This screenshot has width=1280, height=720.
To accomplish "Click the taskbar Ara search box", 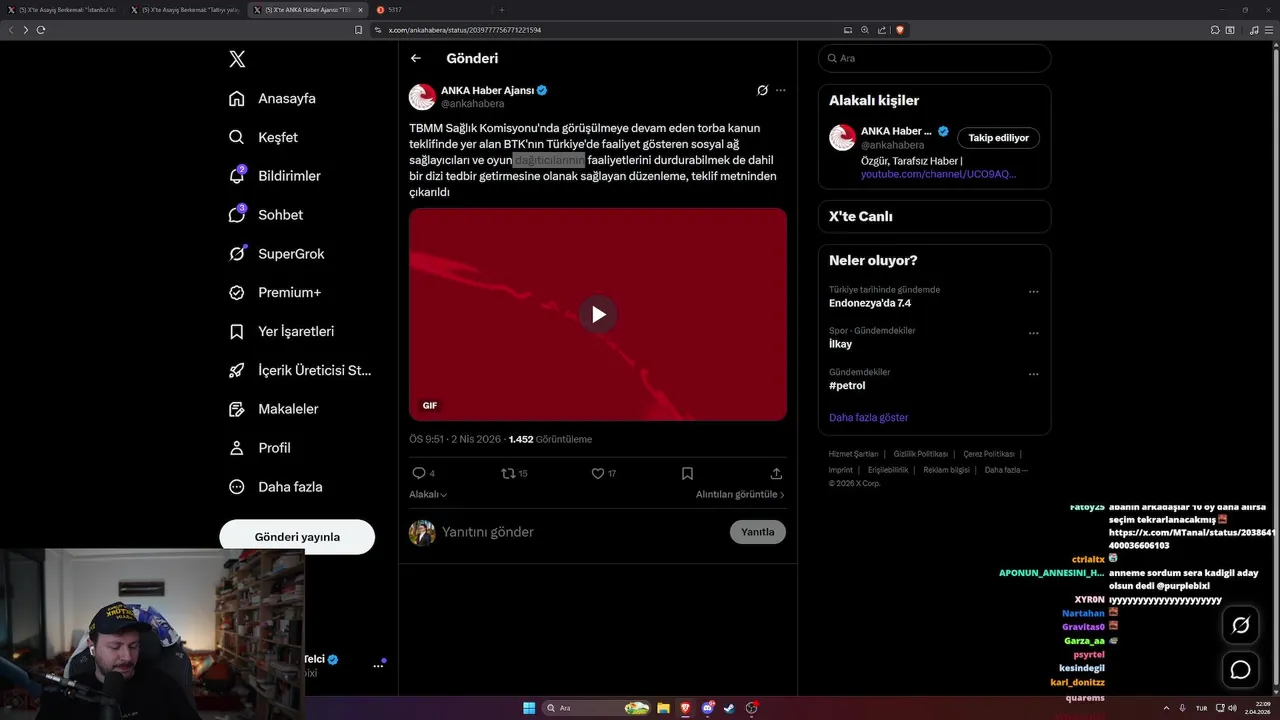I will (598, 708).
